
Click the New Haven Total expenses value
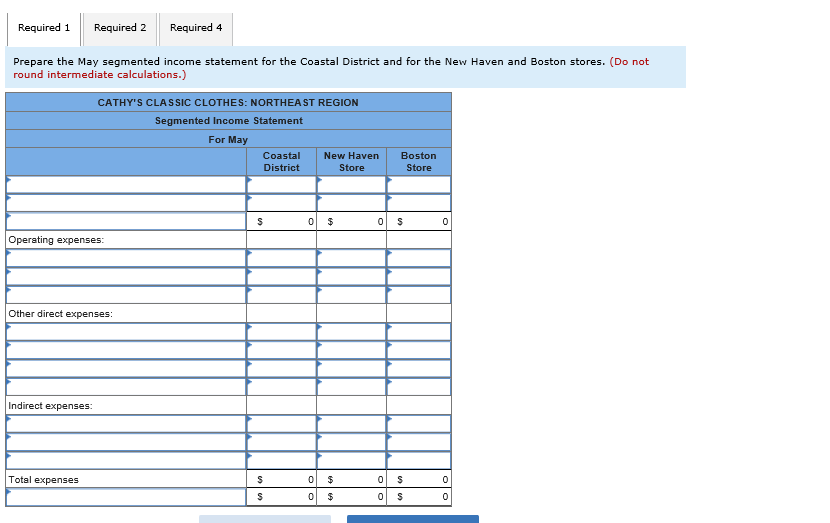(x=351, y=480)
